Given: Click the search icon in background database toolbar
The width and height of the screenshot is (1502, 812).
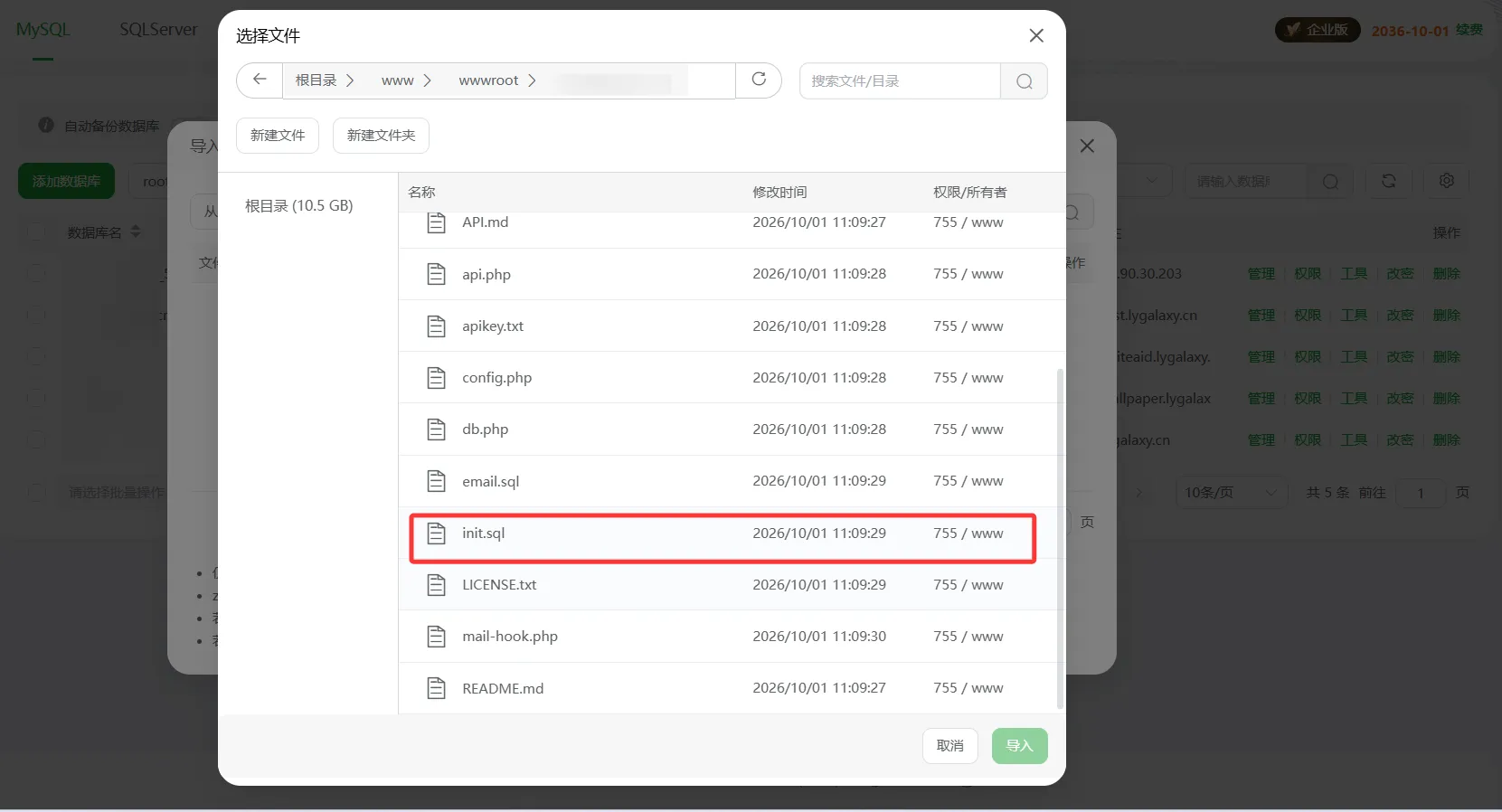Looking at the screenshot, I should tap(1330, 182).
